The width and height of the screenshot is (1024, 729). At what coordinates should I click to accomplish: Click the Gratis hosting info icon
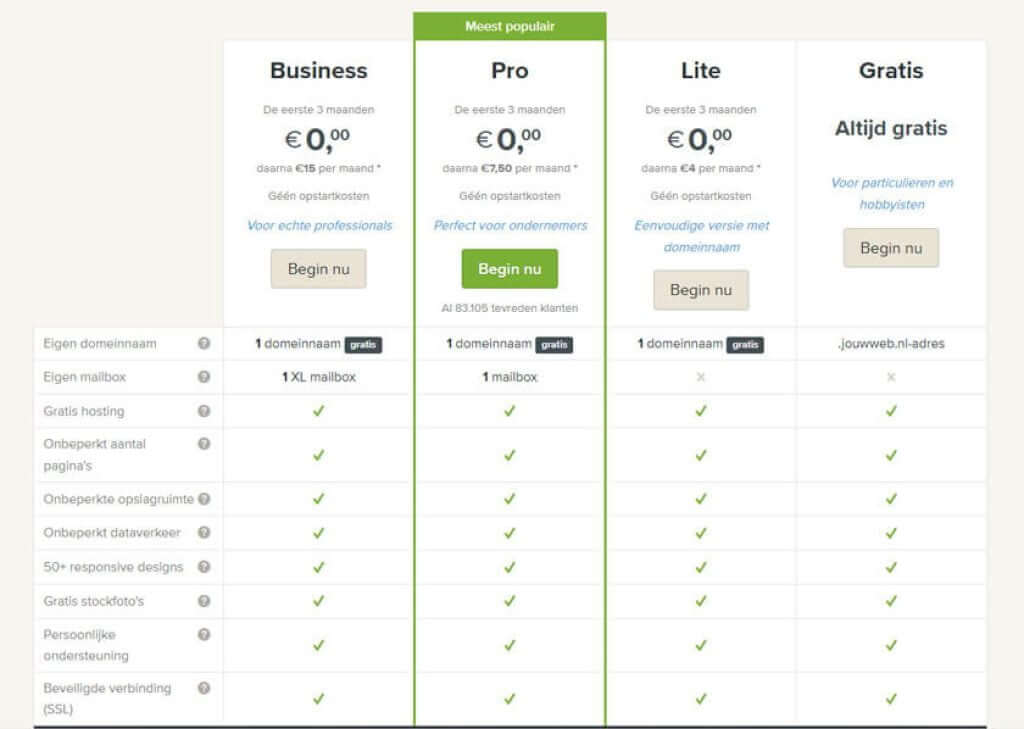pos(204,411)
